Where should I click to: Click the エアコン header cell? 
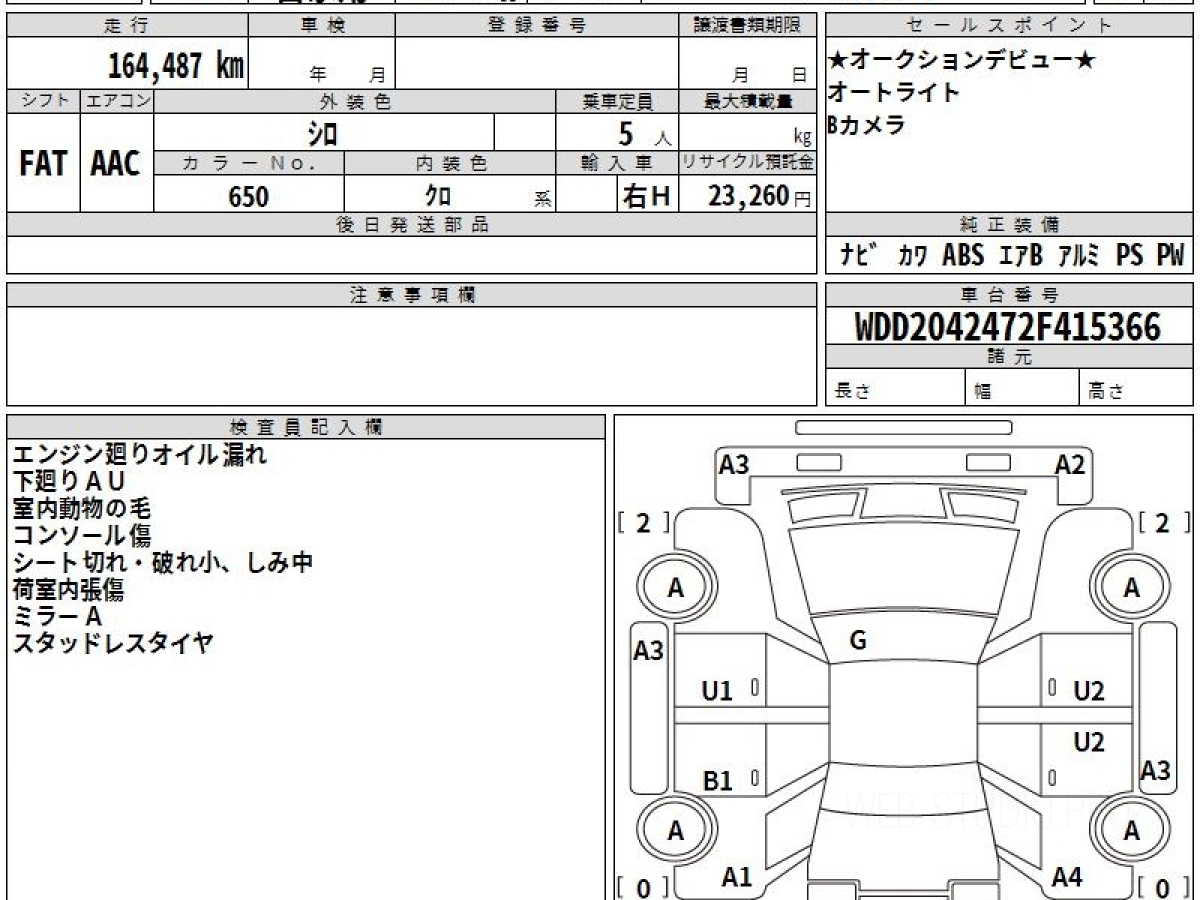tap(117, 101)
